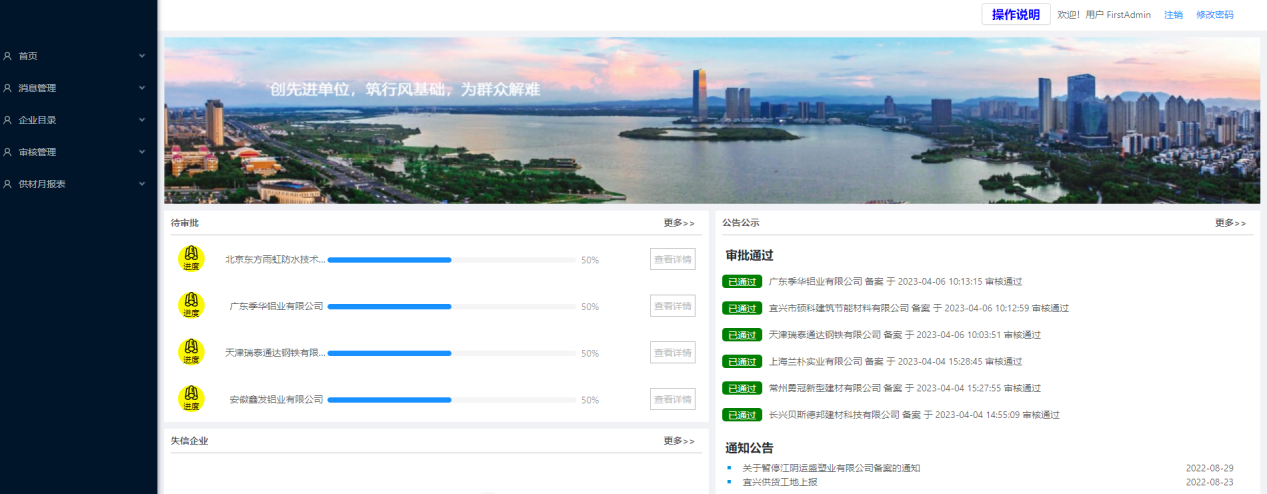Viewport: 1267px width, 494px height.
Task: Open the 操作说明 button
Action: [x=1015, y=14]
